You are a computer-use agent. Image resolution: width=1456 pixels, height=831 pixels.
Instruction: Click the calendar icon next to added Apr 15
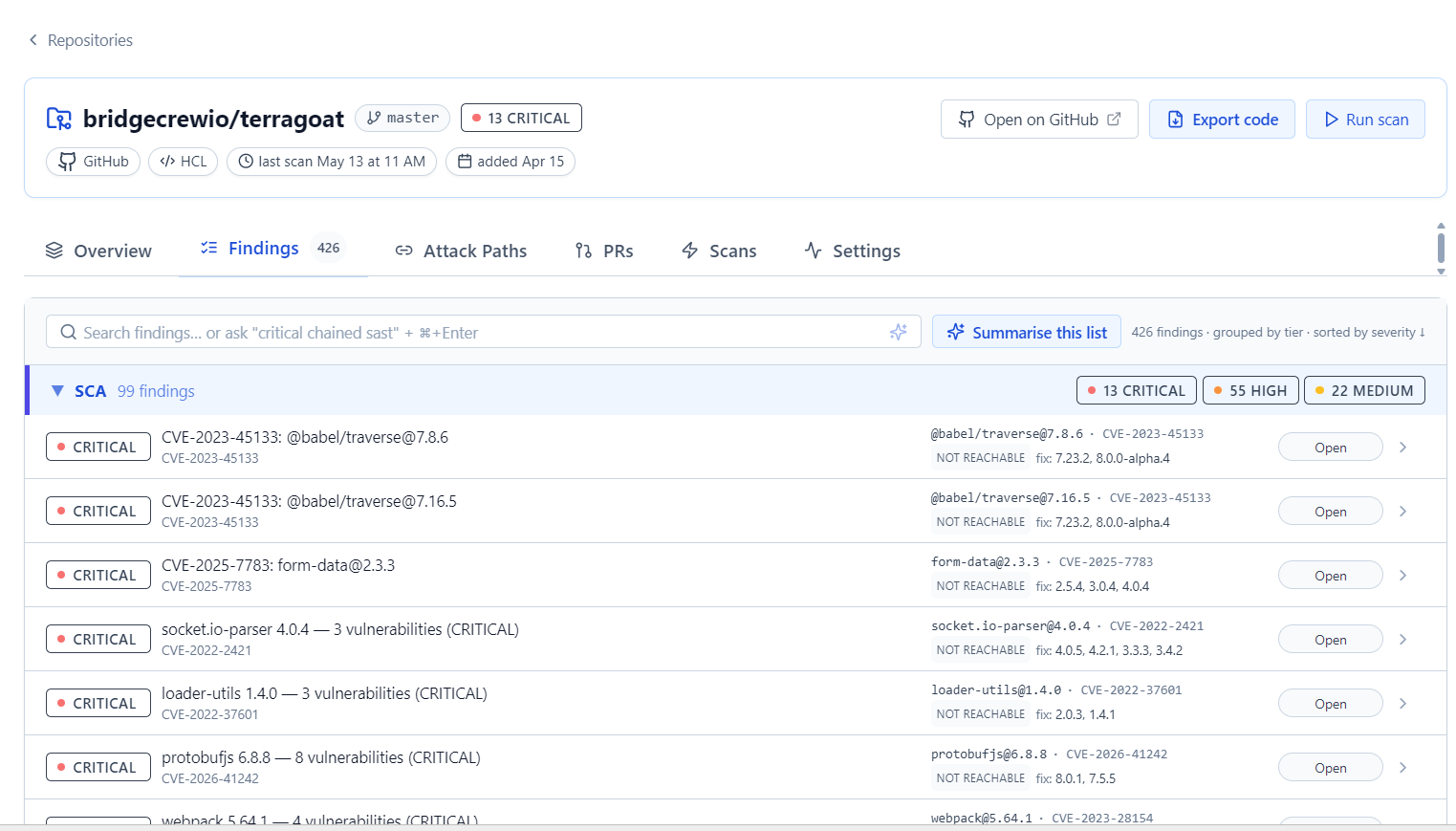click(465, 162)
